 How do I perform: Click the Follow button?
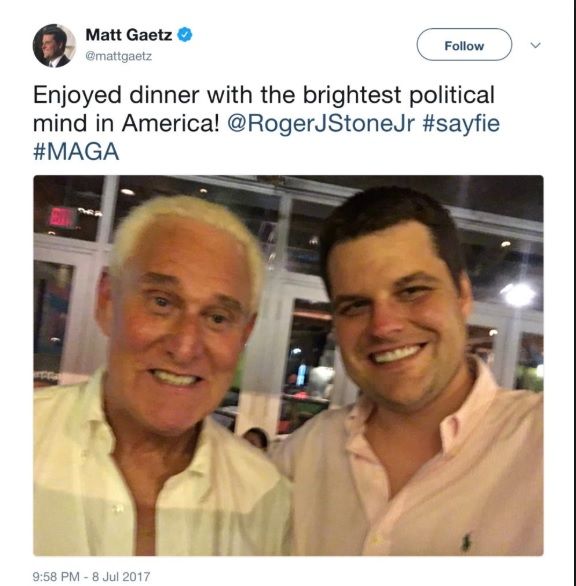[x=464, y=44]
